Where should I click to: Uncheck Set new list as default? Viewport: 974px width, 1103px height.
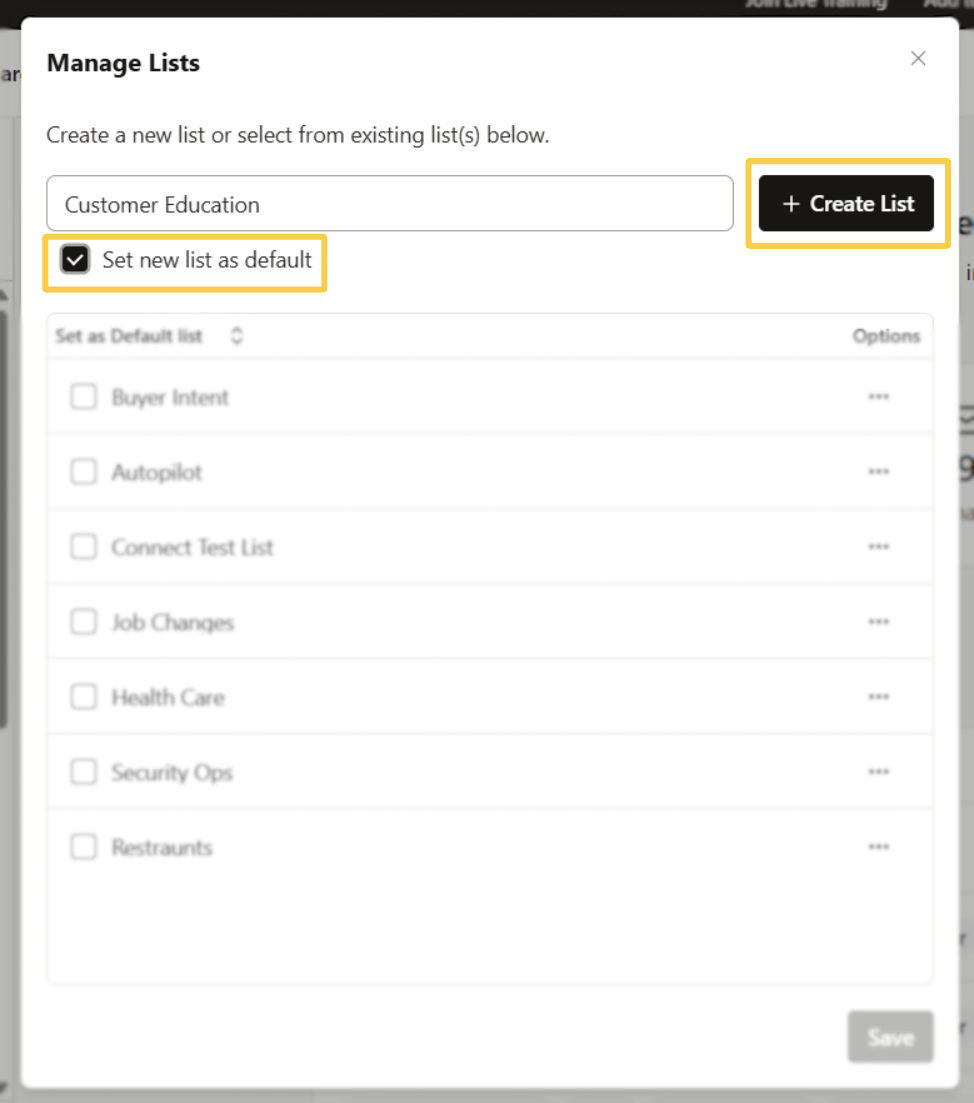73,261
